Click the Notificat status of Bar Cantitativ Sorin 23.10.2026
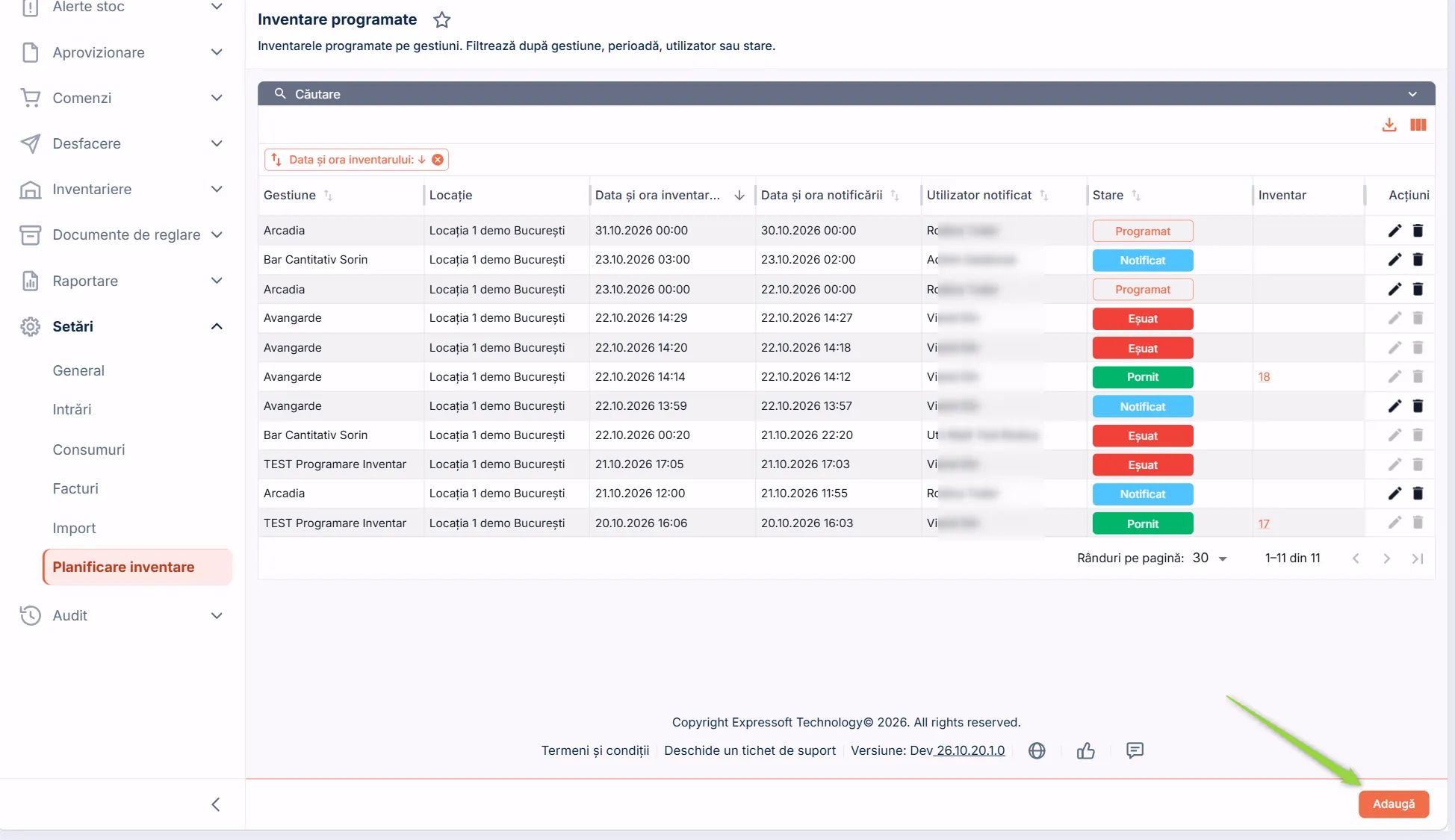This screenshot has width=1455, height=840. [x=1143, y=260]
